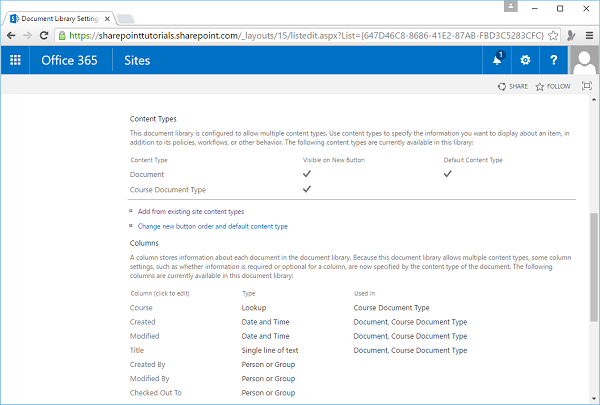Viewport: 600px width, 405px height.
Task: Click the Office 365 header link
Action: pyautogui.click(x=70, y=60)
